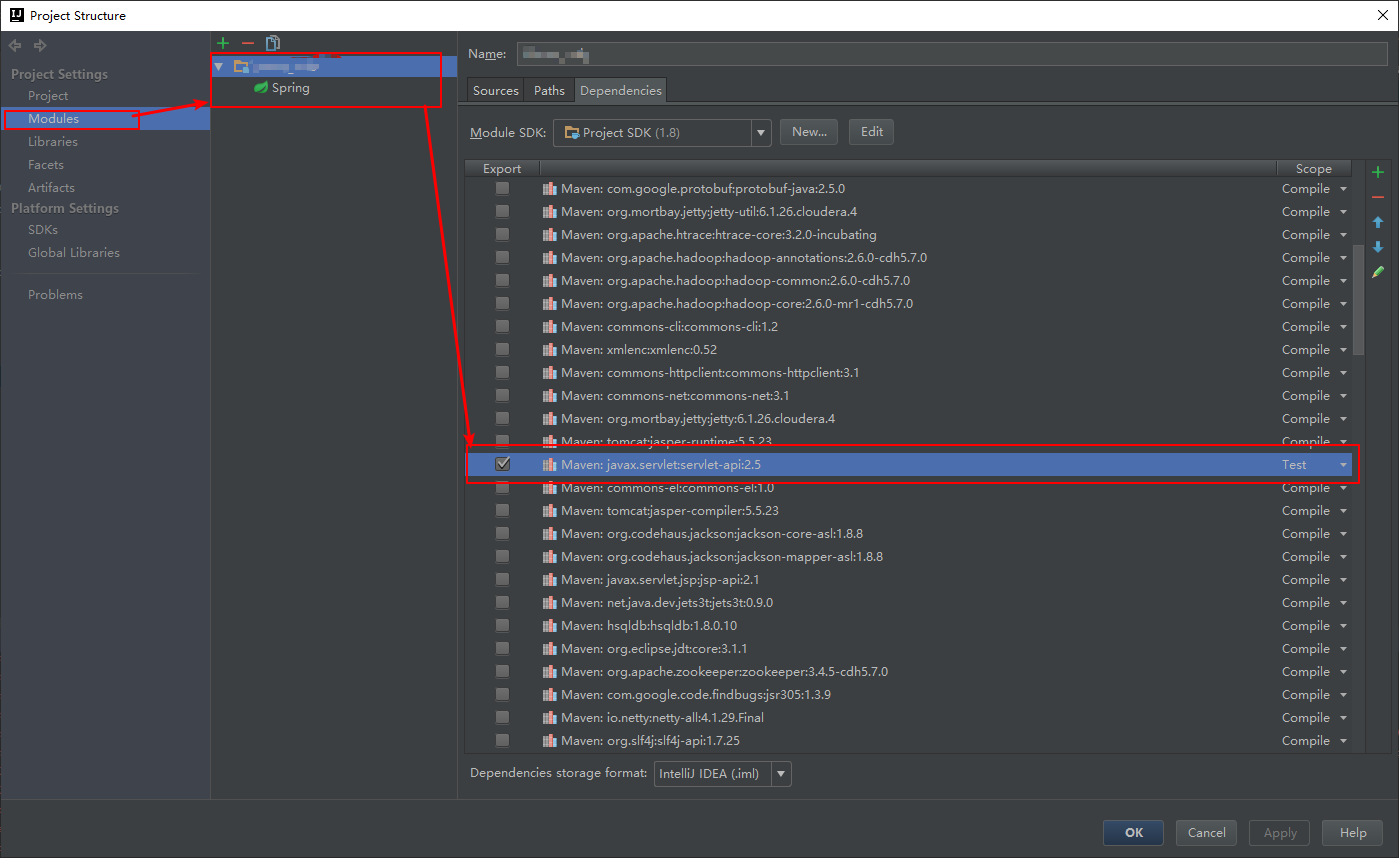Remove selected dependency using the red minus

pos(1378,196)
